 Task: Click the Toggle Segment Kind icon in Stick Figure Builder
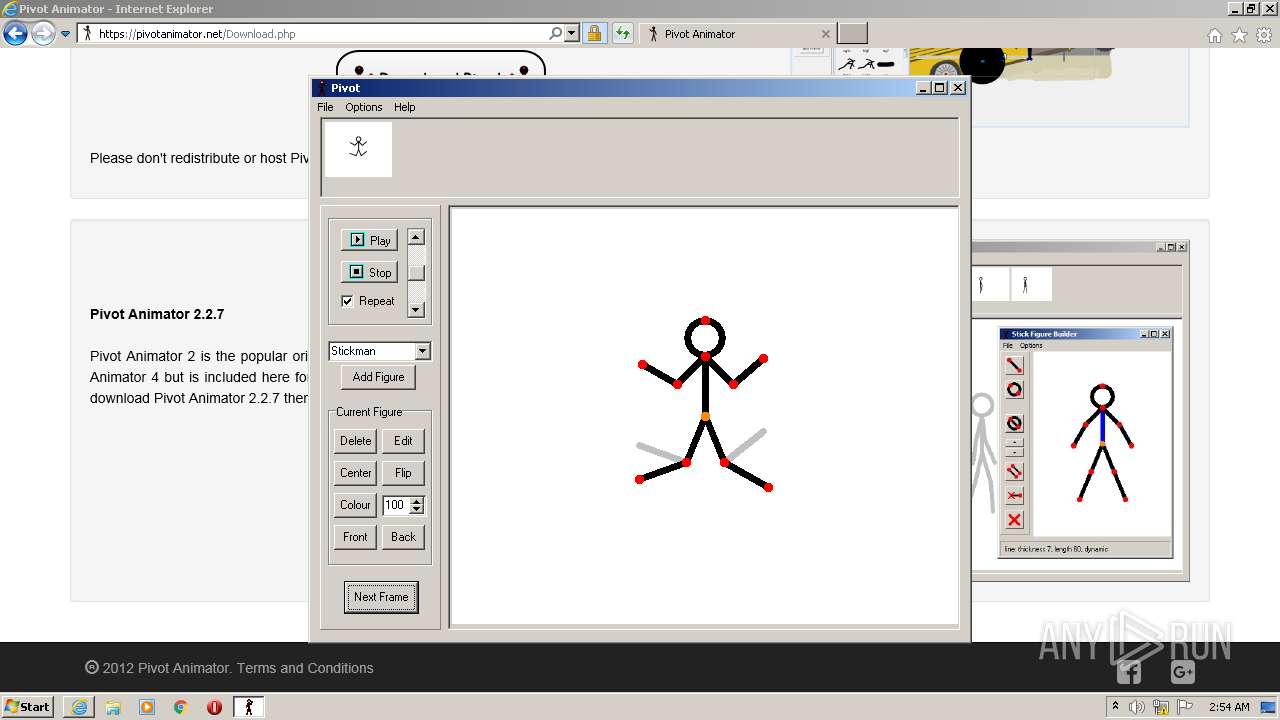tap(1014, 423)
